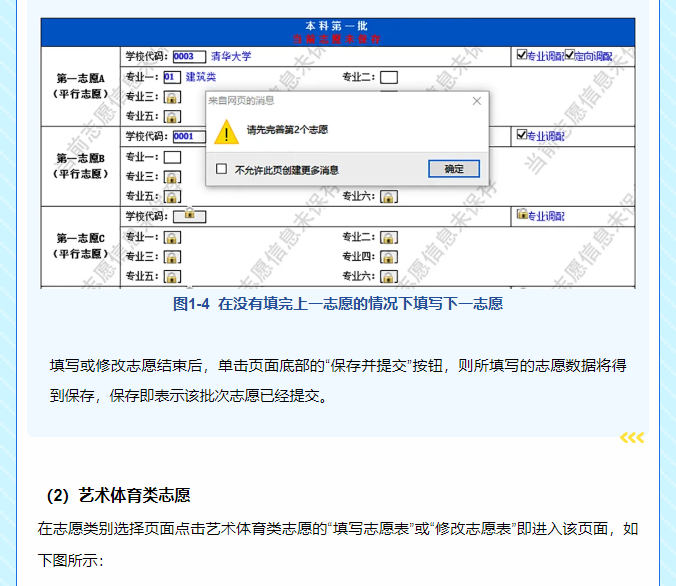The height and width of the screenshot is (586, 676).
Task: Toggle 定向调配 checkbox for 志愿A
Action: pos(569,55)
